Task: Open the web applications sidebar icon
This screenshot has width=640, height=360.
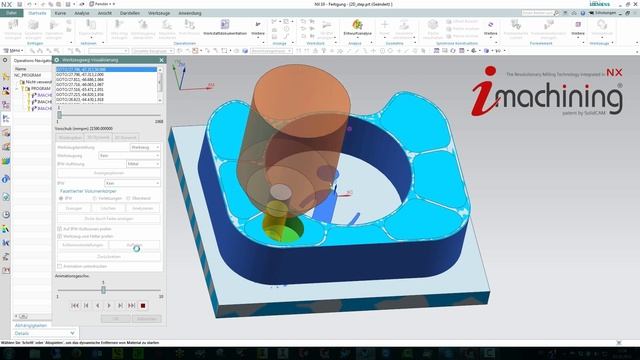Action: pos(6,197)
